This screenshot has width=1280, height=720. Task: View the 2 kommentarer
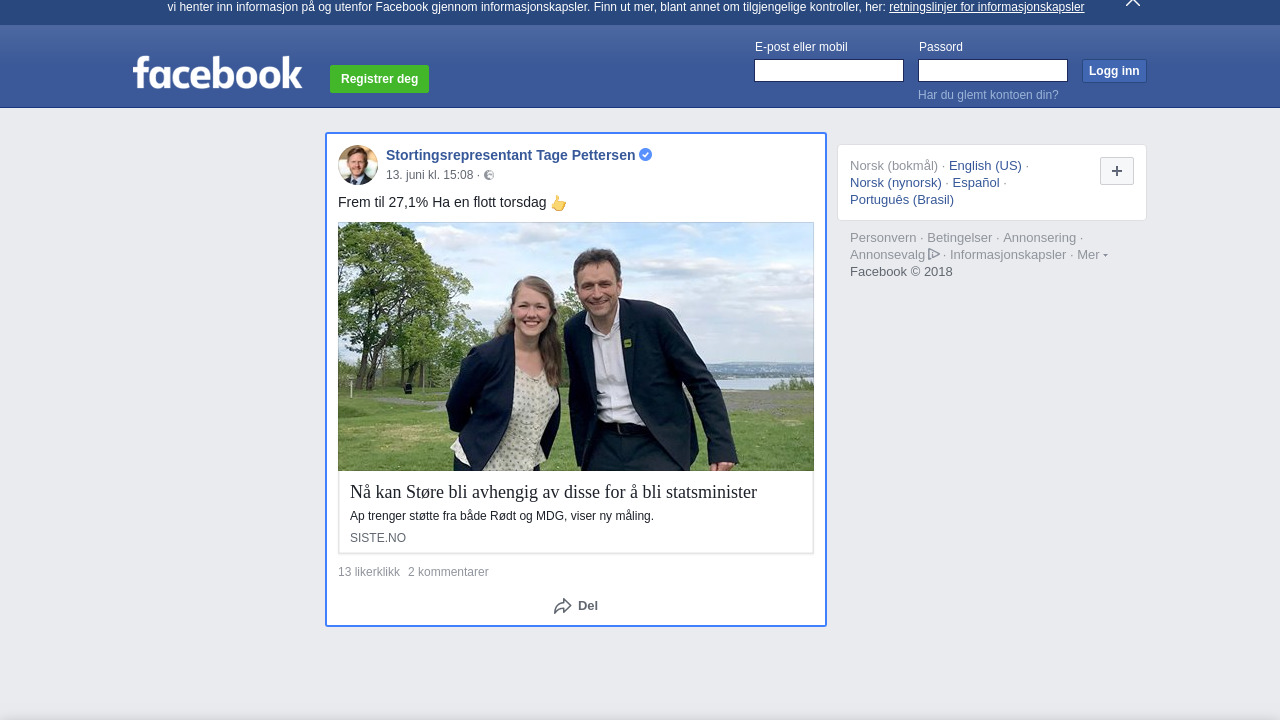tap(448, 572)
